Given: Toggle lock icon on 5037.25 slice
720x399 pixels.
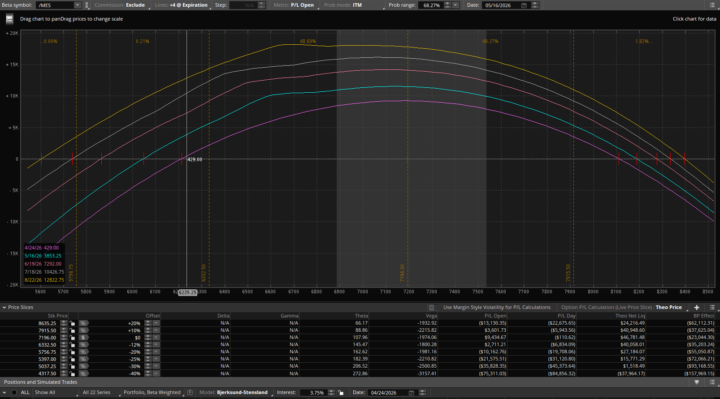Looking at the screenshot, I should (73, 366).
